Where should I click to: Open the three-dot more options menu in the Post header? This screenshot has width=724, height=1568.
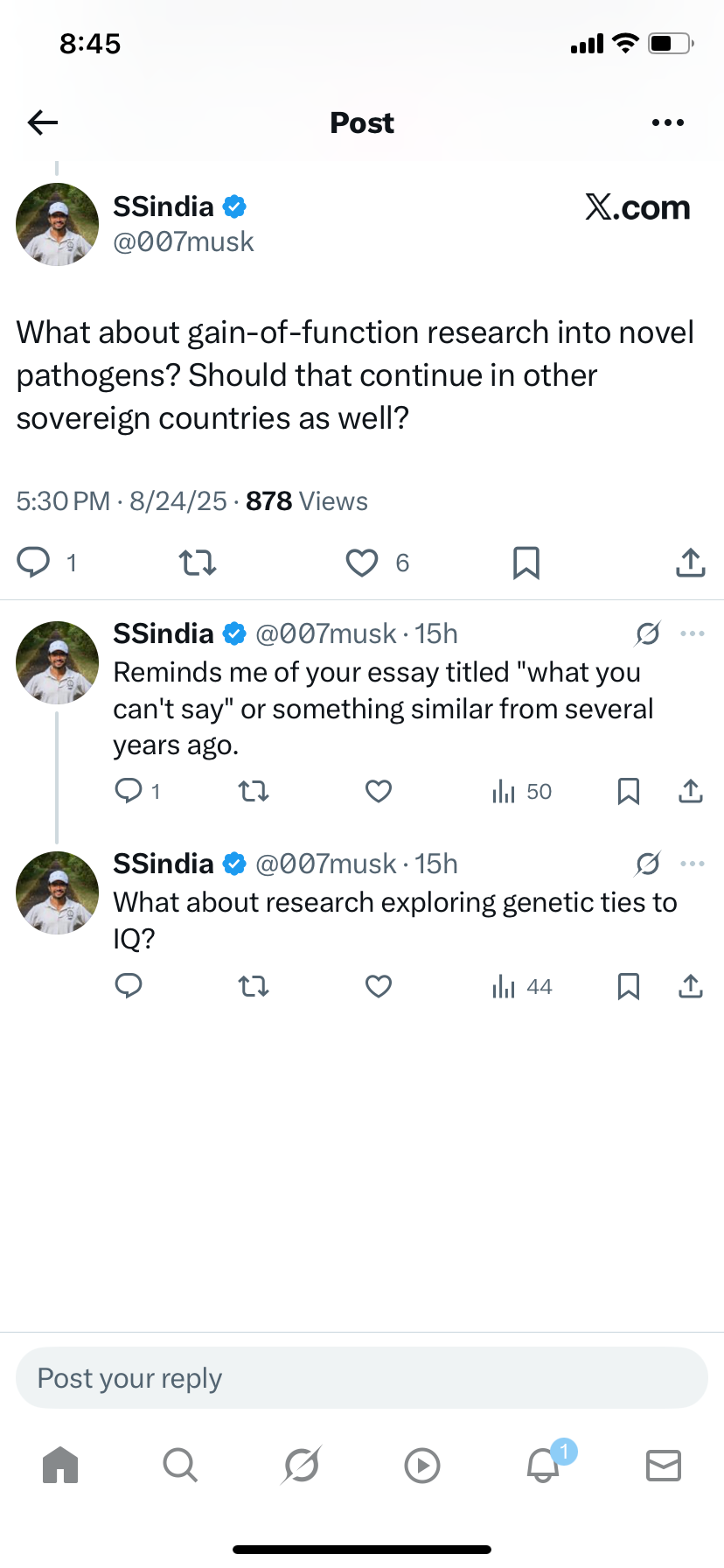[x=668, y=122]
